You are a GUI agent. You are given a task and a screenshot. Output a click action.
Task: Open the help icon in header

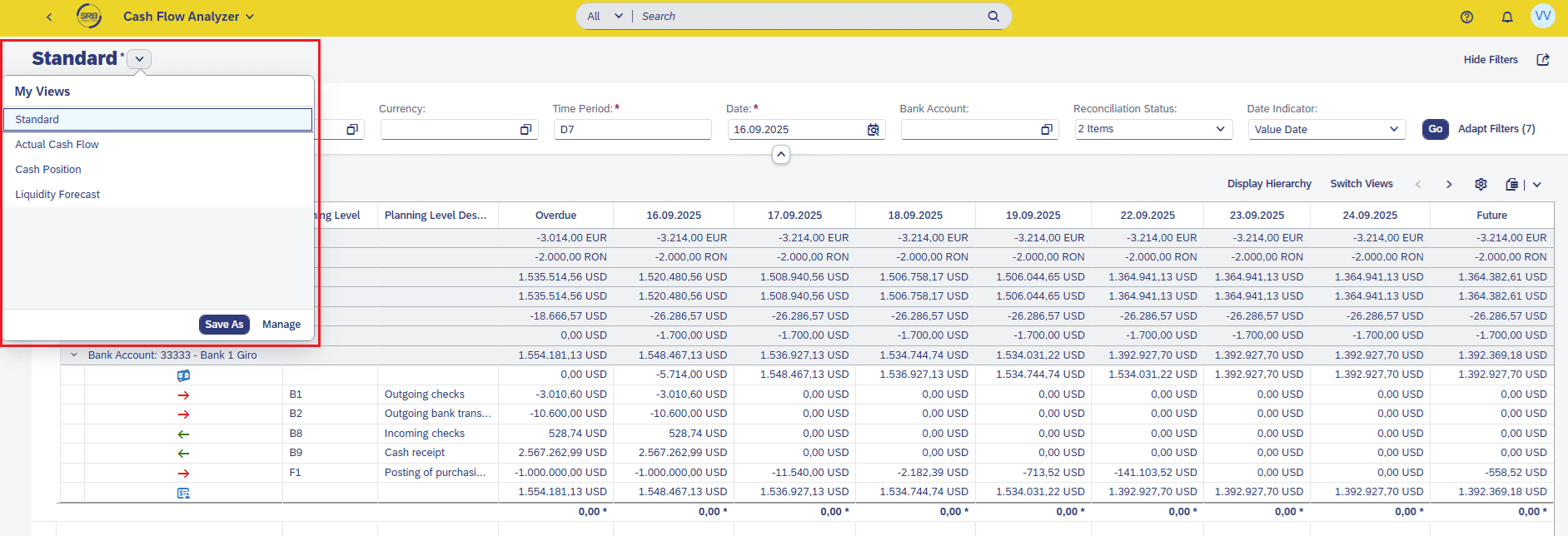[1466, 17]
